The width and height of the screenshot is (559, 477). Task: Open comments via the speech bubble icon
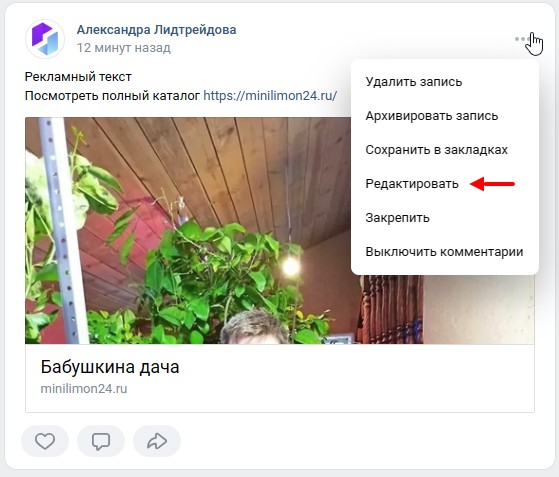click(101, 441)
